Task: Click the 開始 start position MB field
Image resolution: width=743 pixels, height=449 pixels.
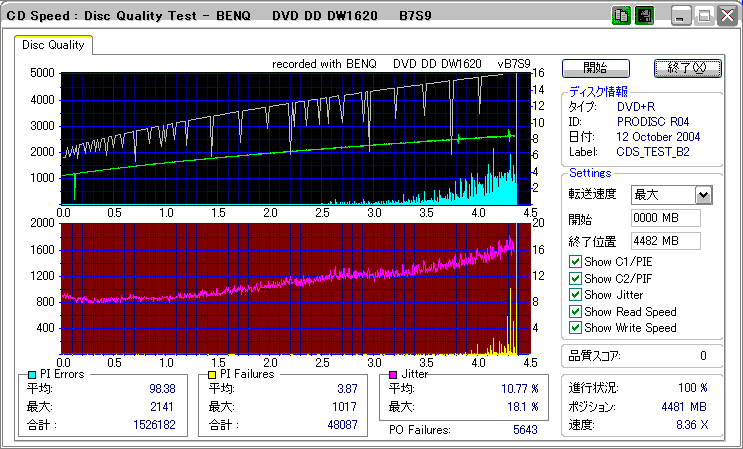Action: coord(665,218)
